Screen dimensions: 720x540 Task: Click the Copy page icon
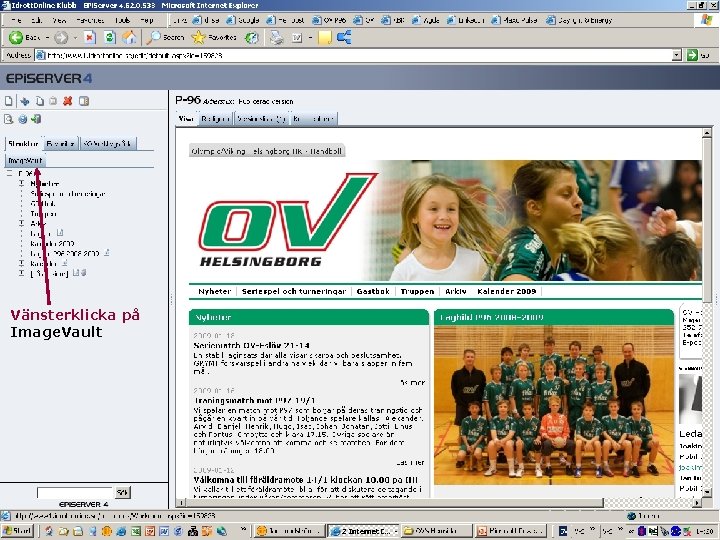pyautogui.click(x=40, y=101)
